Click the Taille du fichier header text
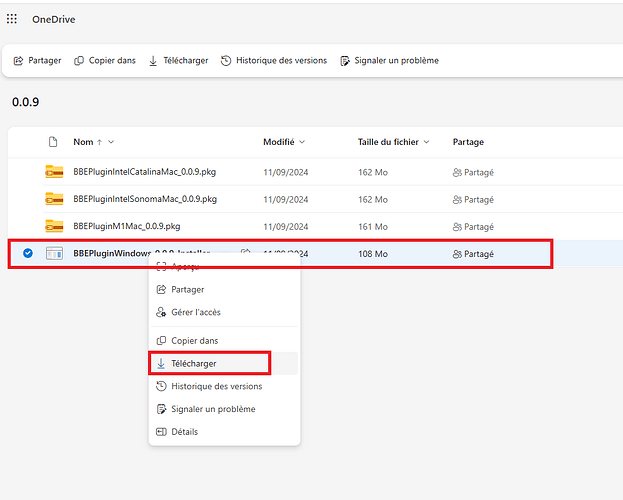This screenshot has height=500, width=623. click(388, 142)
